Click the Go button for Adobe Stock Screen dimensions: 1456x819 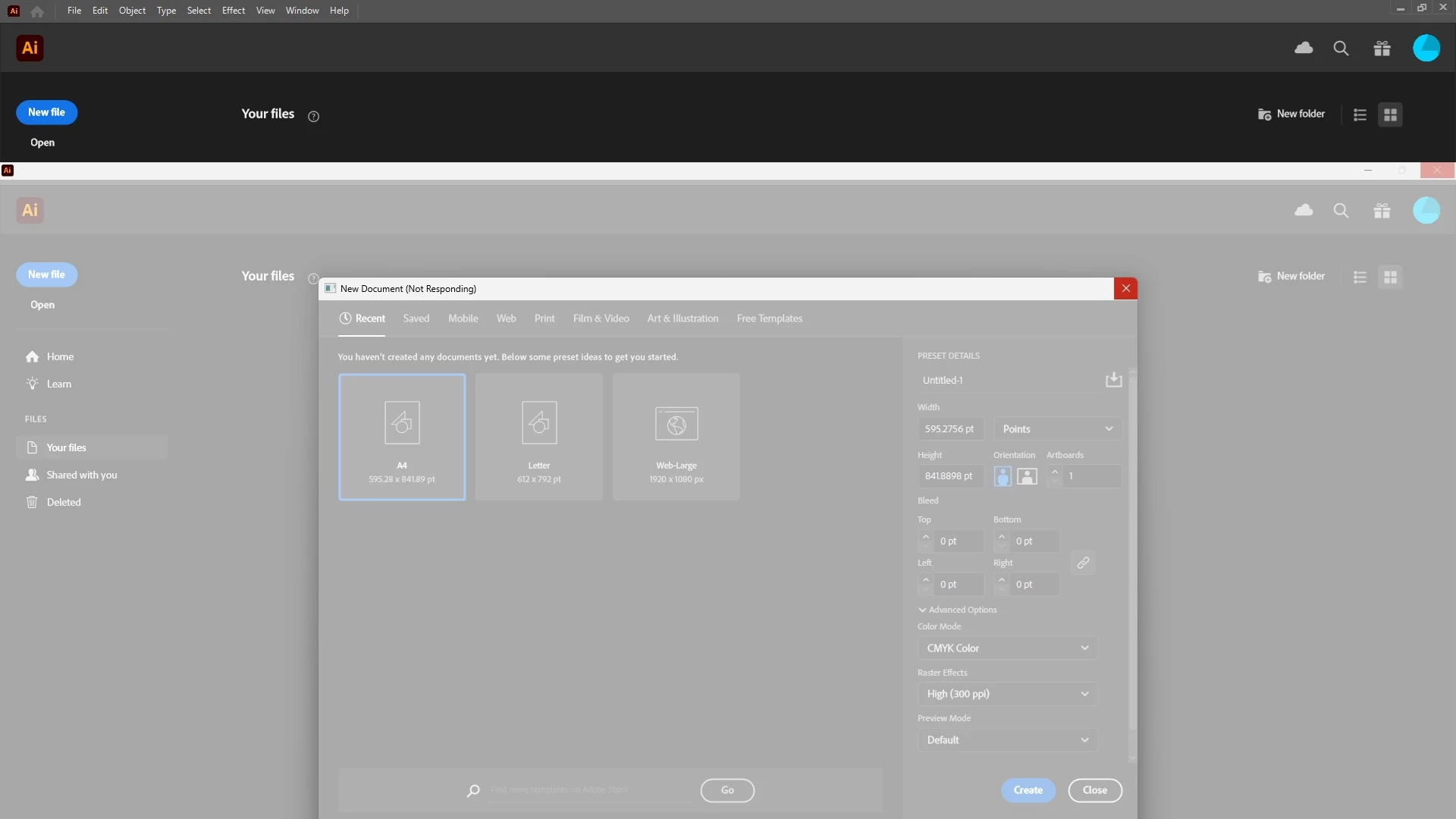726,790
